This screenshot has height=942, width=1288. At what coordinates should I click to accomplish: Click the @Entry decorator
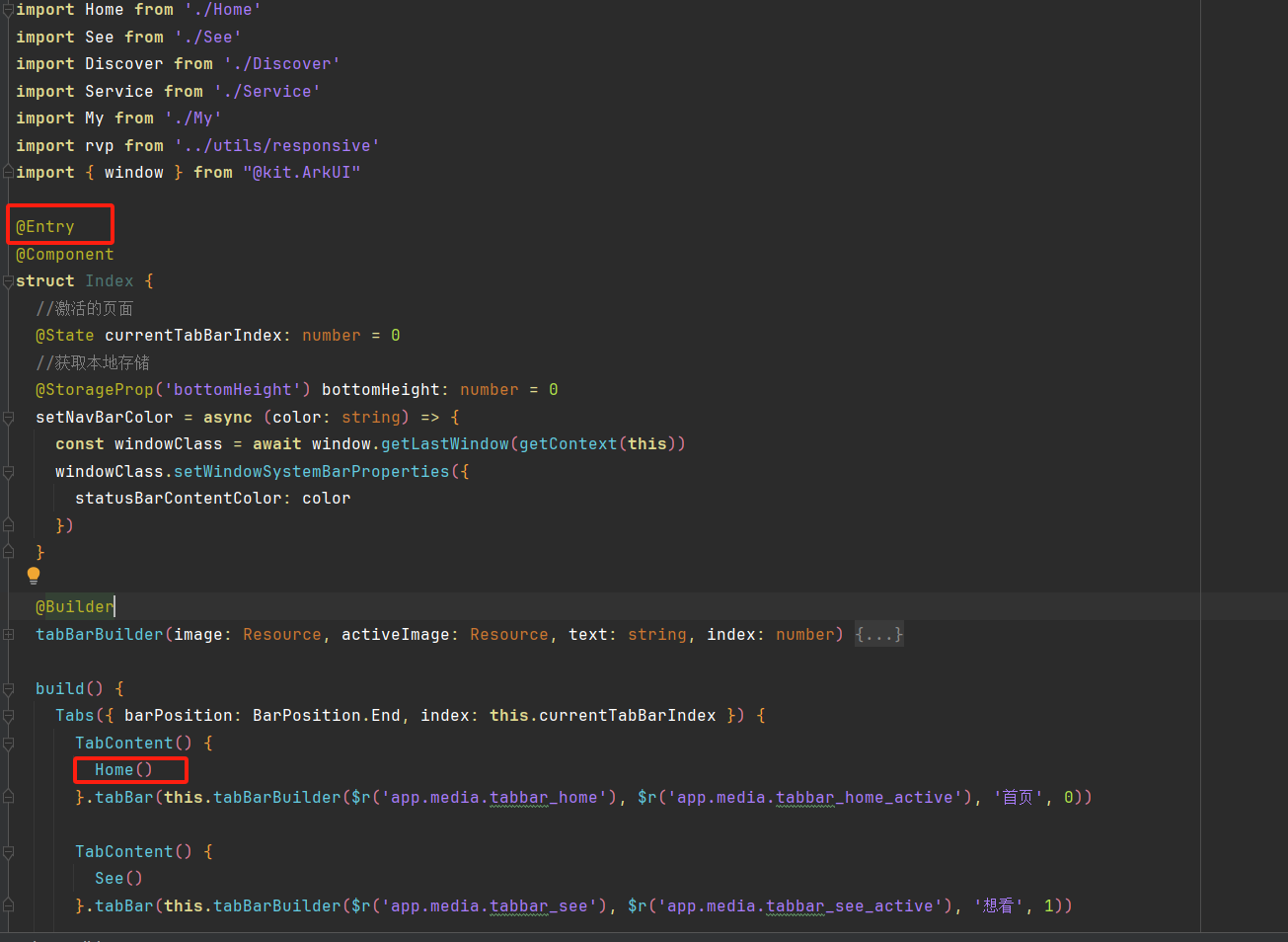click(x=45, y=227)
